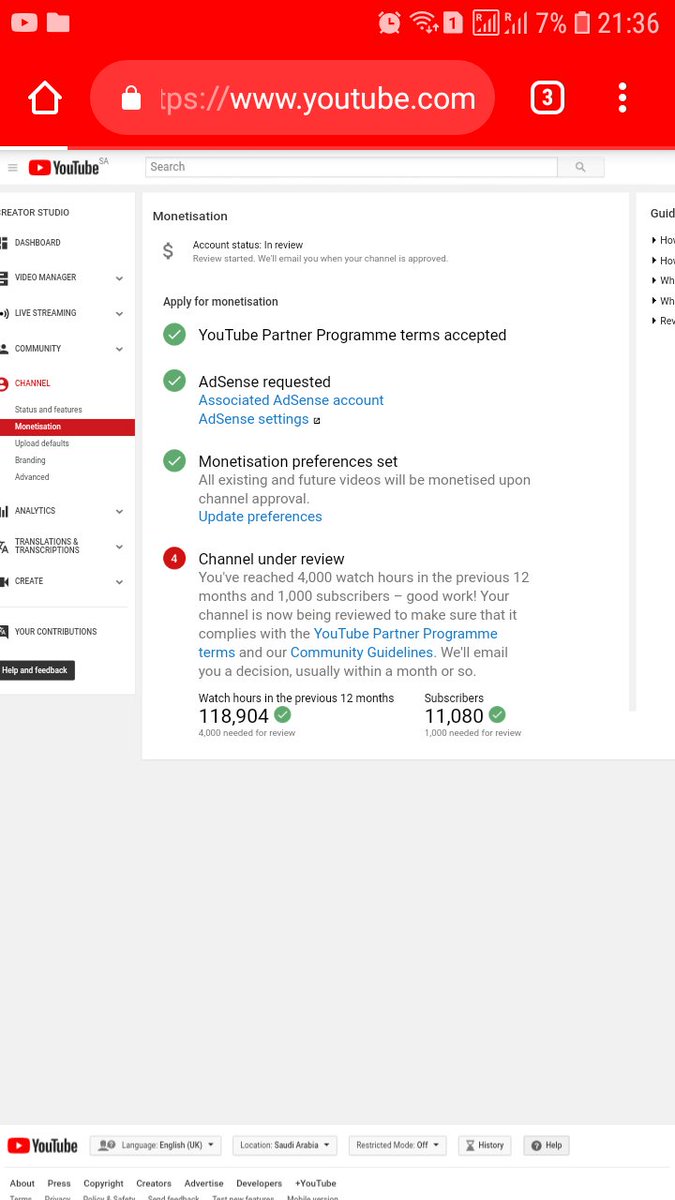Viewport: 675px width, 1200px height.
Task: Open the YouTube hamburger guide menu
Action: tap(13, 168)
